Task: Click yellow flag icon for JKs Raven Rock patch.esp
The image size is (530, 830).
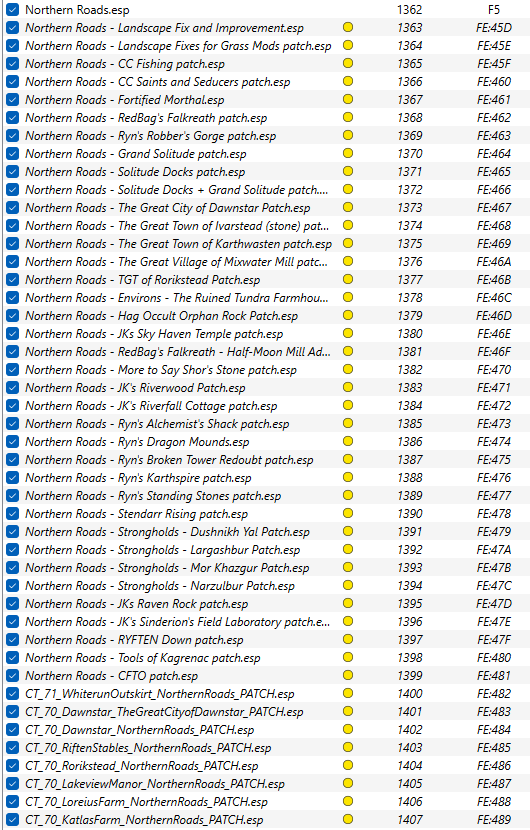Action: tap(348, 603)
